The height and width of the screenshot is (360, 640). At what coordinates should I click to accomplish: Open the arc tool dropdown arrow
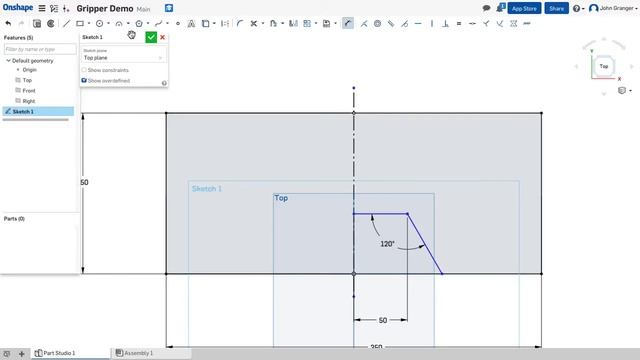(x=128, y=24)
